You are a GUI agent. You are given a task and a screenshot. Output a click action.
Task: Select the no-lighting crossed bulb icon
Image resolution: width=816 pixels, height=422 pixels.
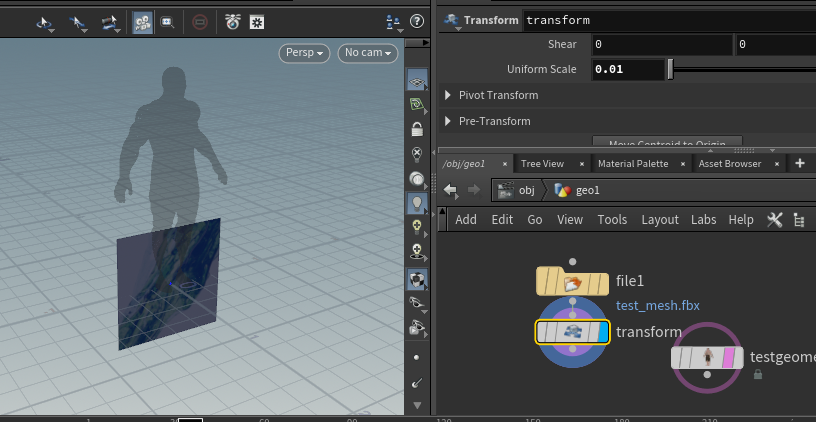click(x=417, y=154)
